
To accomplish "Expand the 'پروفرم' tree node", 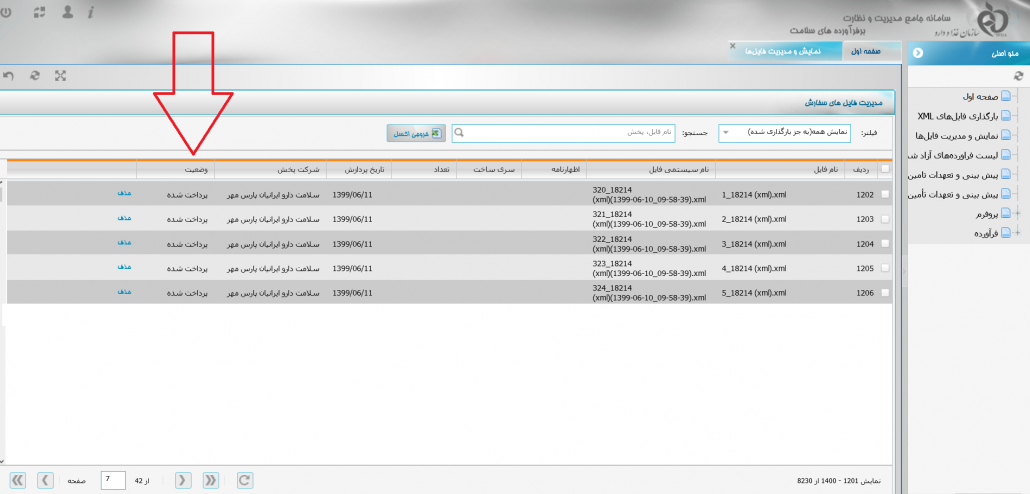I will coord(1018,214).
